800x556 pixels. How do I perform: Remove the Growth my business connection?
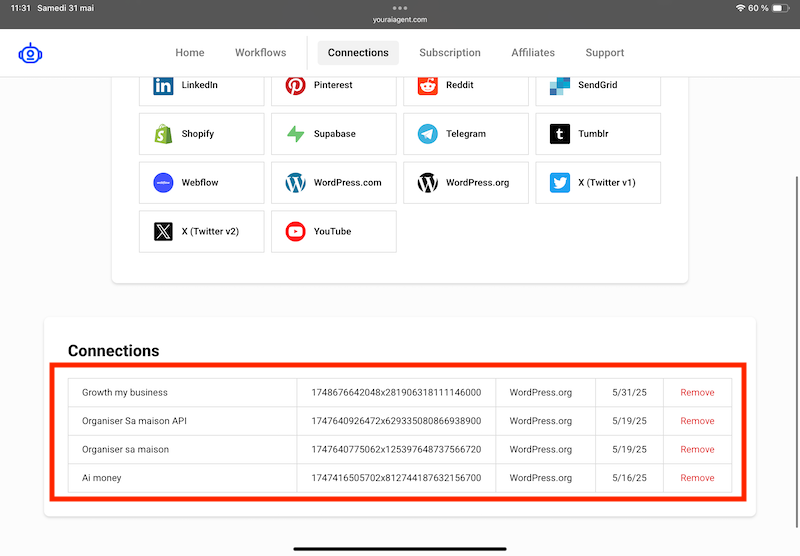697,393
